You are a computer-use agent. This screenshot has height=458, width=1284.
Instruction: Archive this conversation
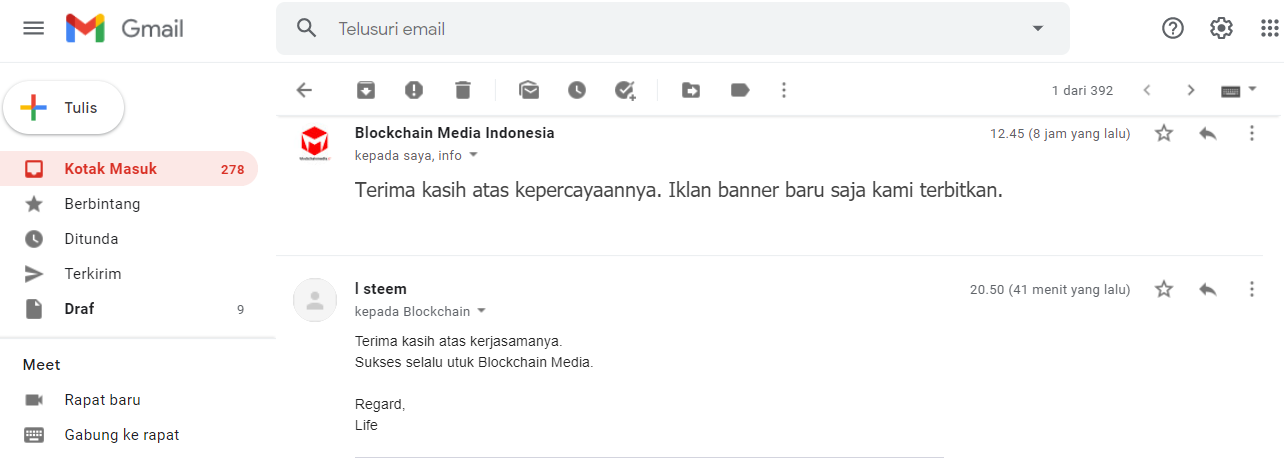pos(366,90)
